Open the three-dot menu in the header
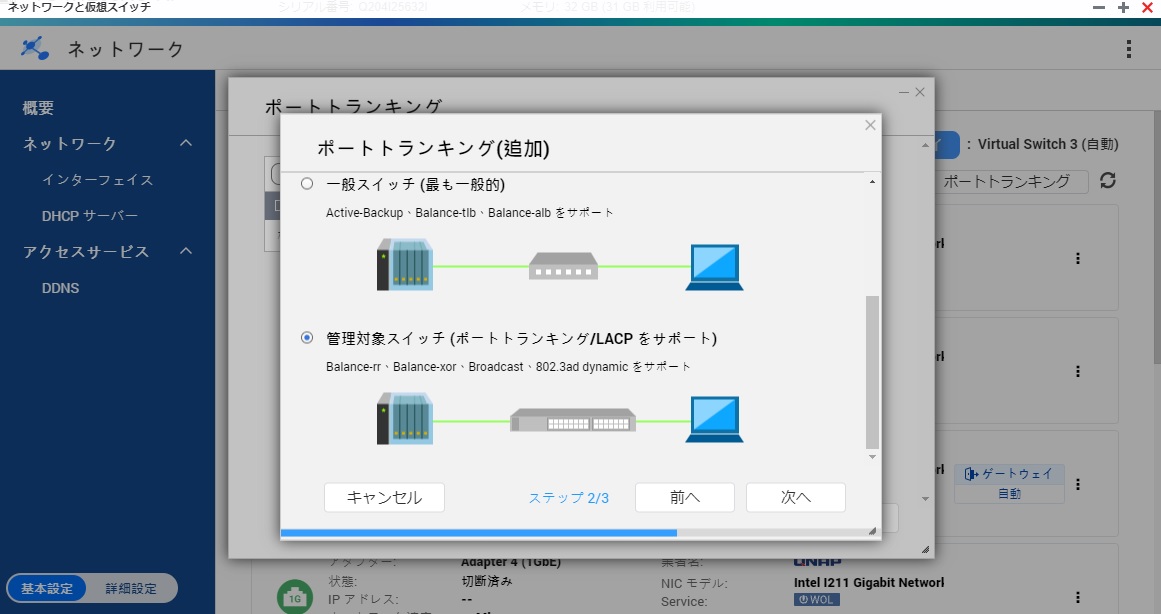The width and height of the screenshot is (1161, 614). point(1128,49)
